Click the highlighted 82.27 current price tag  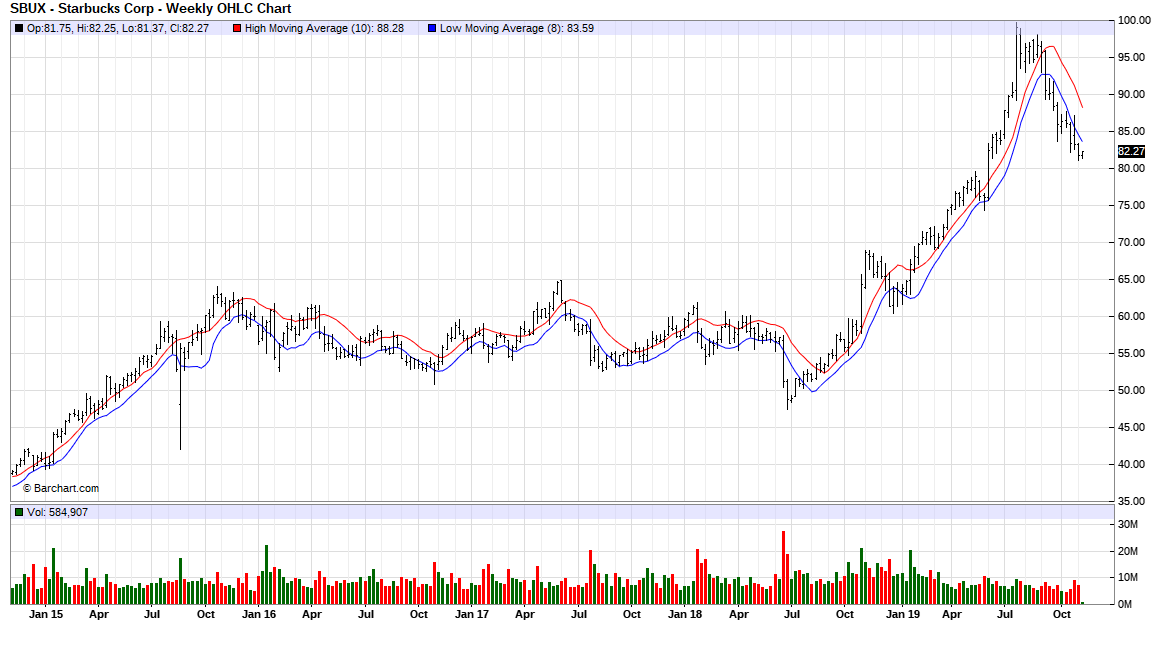pos(1130,151)
